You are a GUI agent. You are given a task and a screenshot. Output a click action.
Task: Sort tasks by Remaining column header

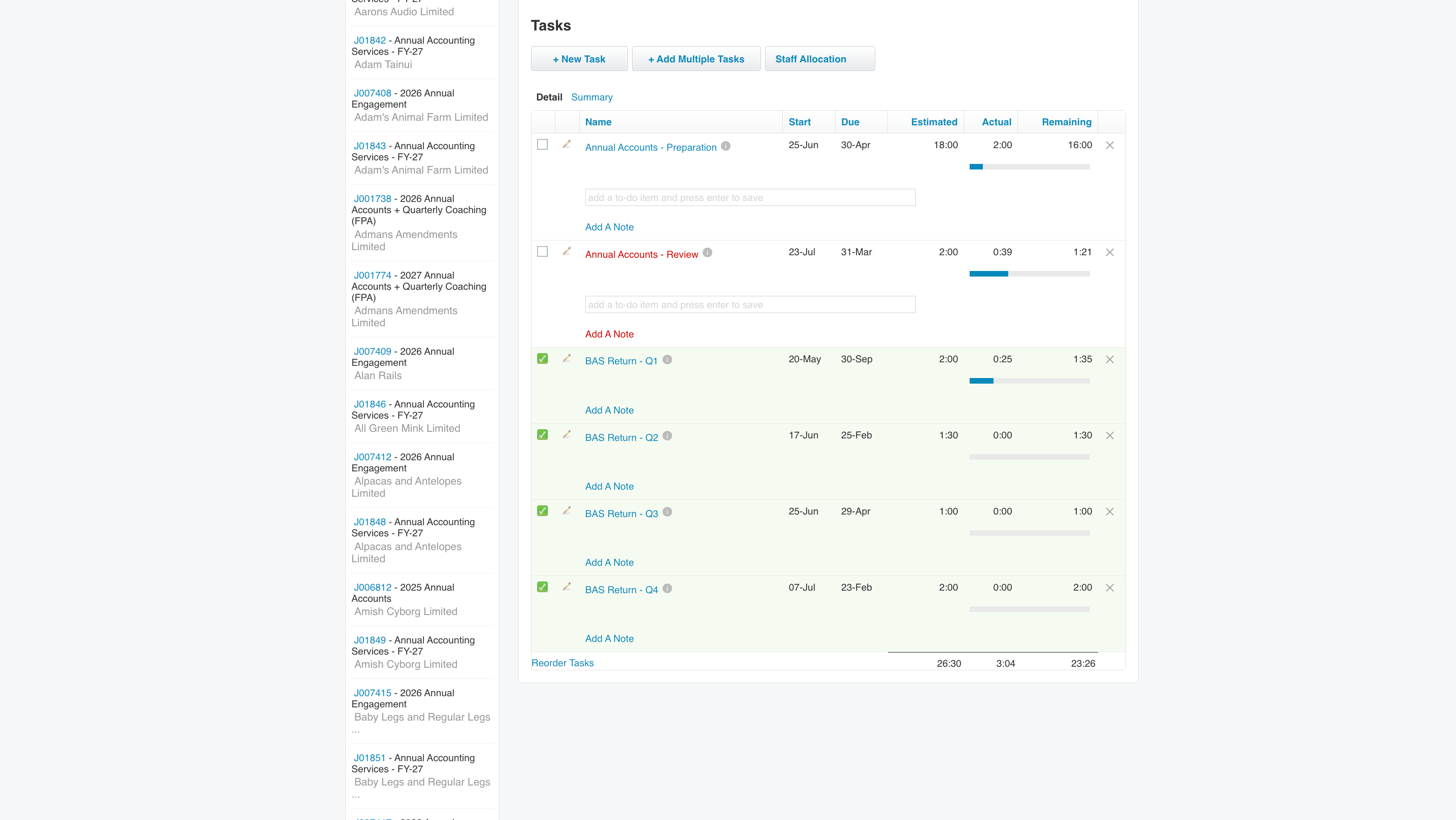[1066, 122]
